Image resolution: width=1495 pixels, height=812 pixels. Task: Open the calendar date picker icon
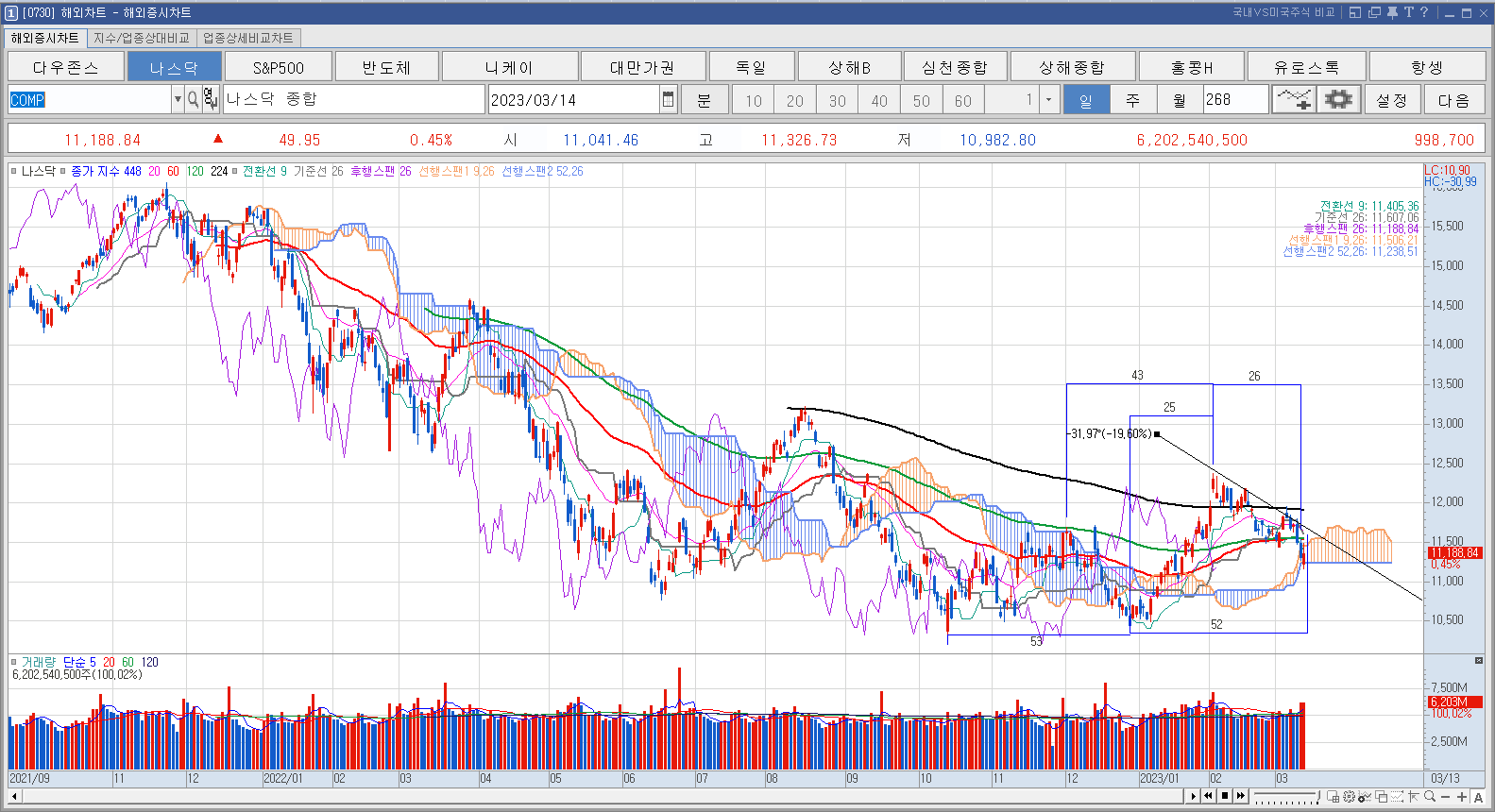pos(669,99)
